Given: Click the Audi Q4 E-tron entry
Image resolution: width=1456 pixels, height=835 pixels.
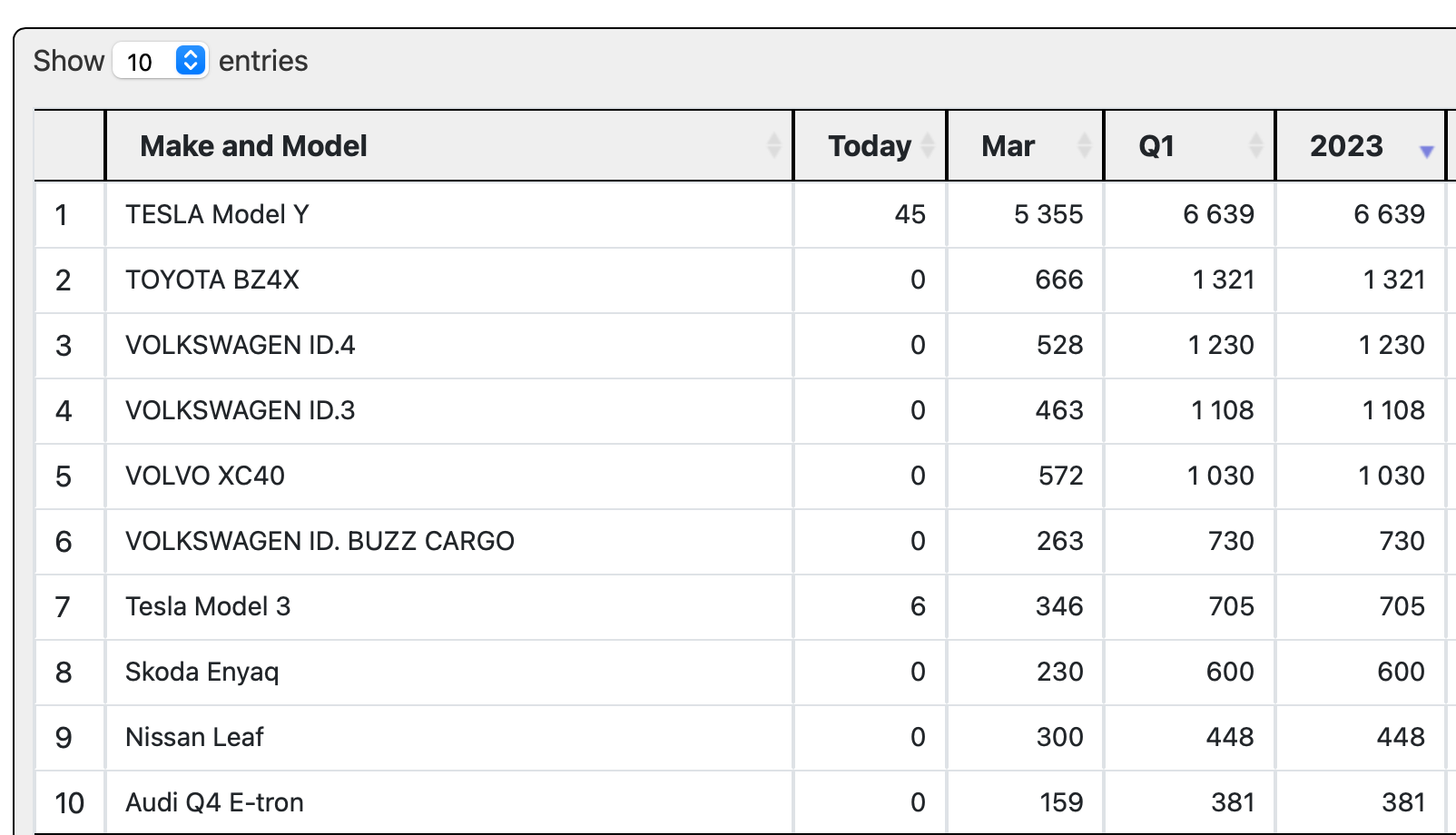Looking at the screenshot, I should coord(214,802).
